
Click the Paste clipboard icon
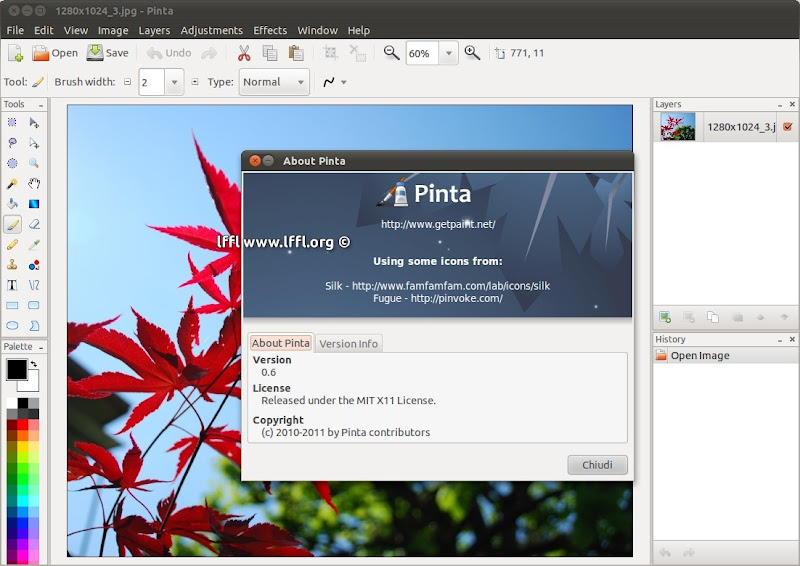(296, 53)
